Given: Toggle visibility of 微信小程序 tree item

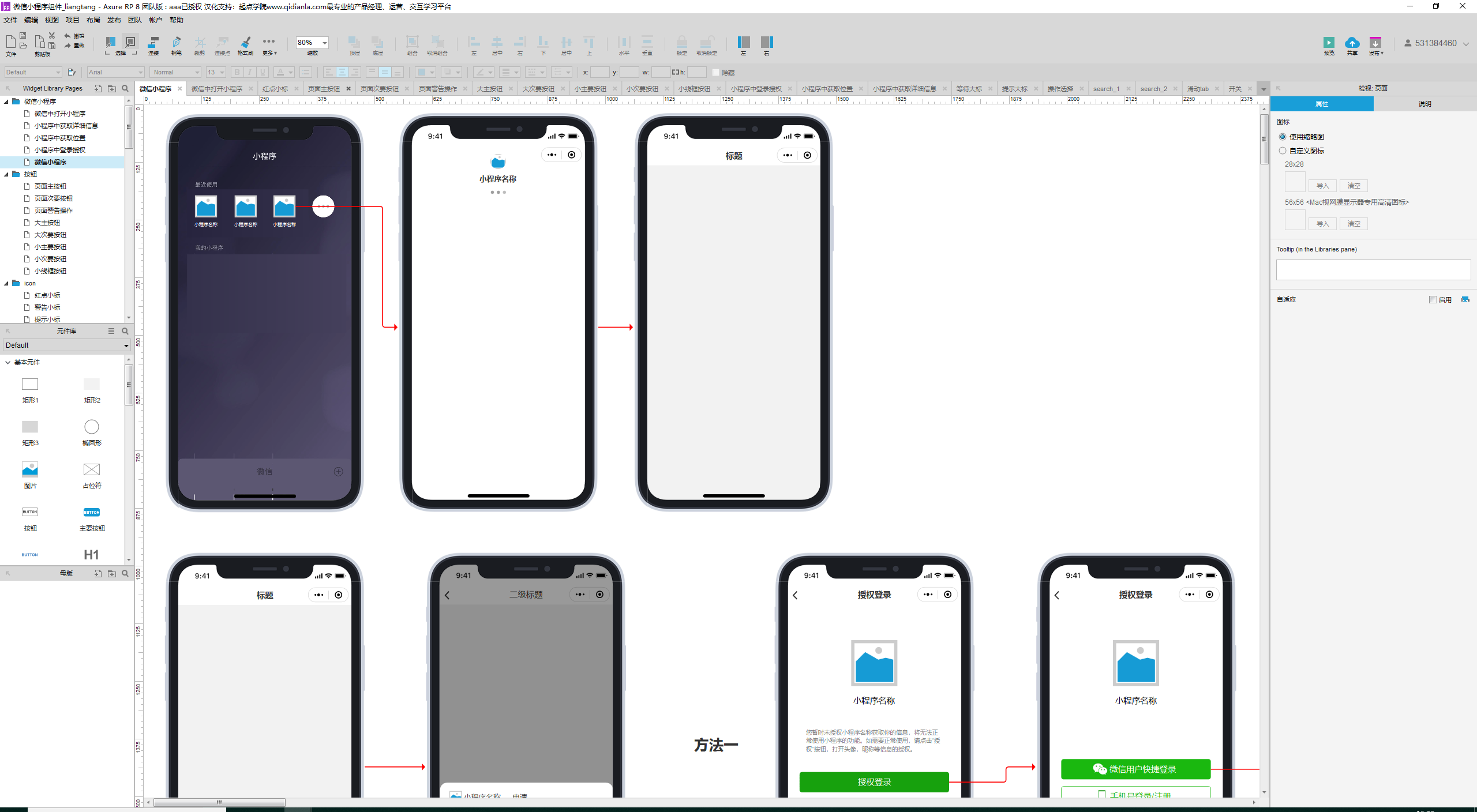Looking at the screenshot, I should tap(7, 102).
